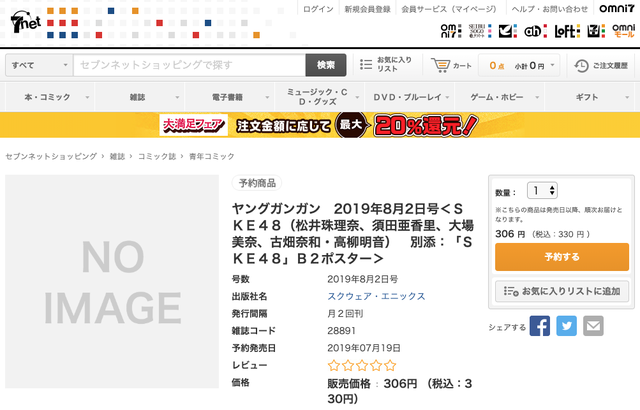This screenshot has height=410, width=640.
Task: Go to 雑誌 breadcrumb
Action: pos(117,156)
